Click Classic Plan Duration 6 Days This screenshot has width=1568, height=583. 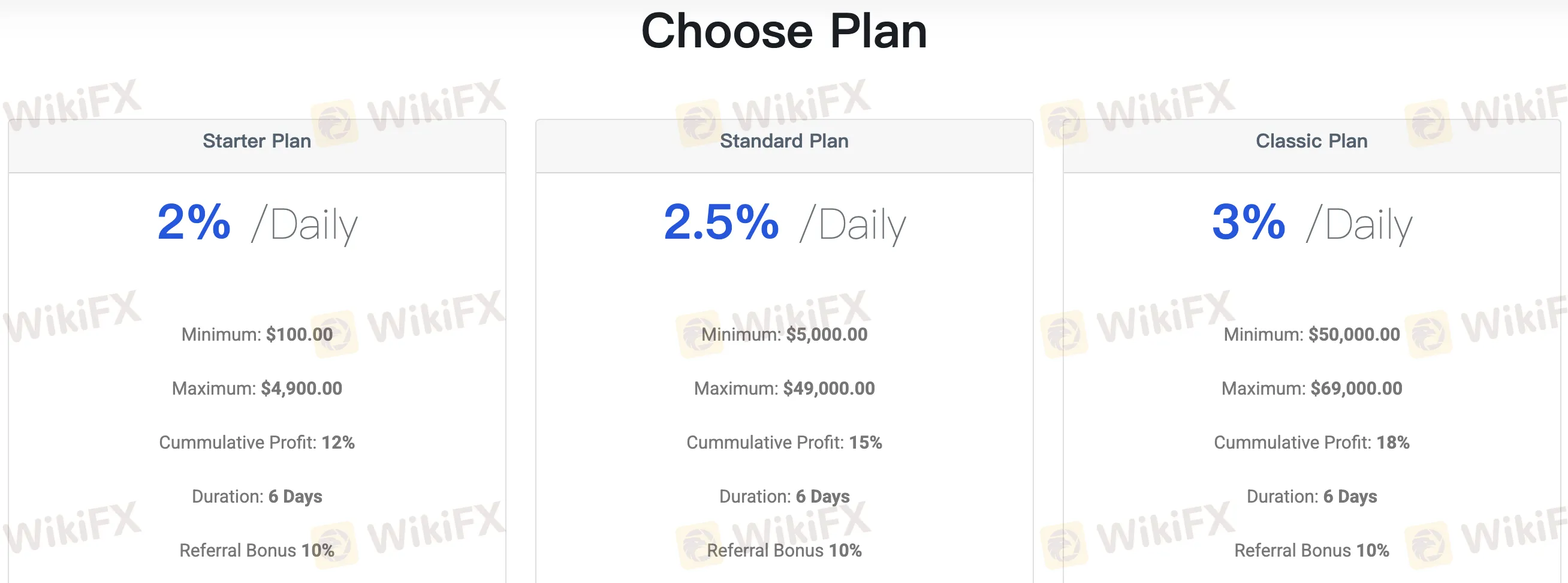coord(1311,497)
